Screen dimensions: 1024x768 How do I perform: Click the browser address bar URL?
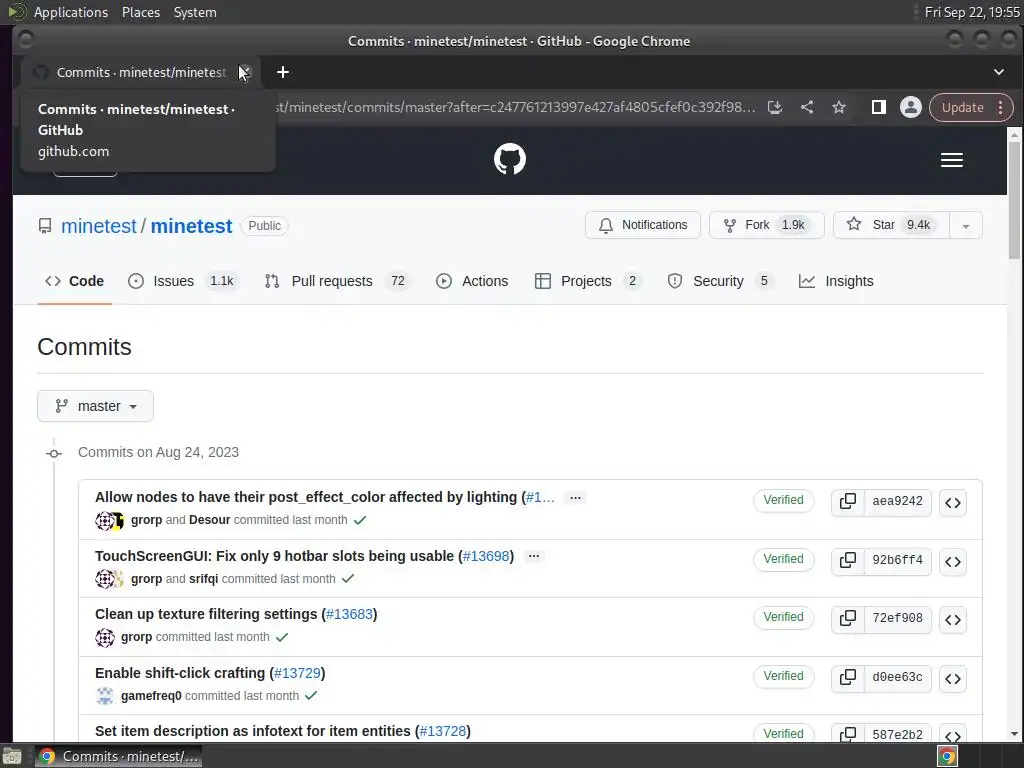pyautogui.click(x=516, y=107)
